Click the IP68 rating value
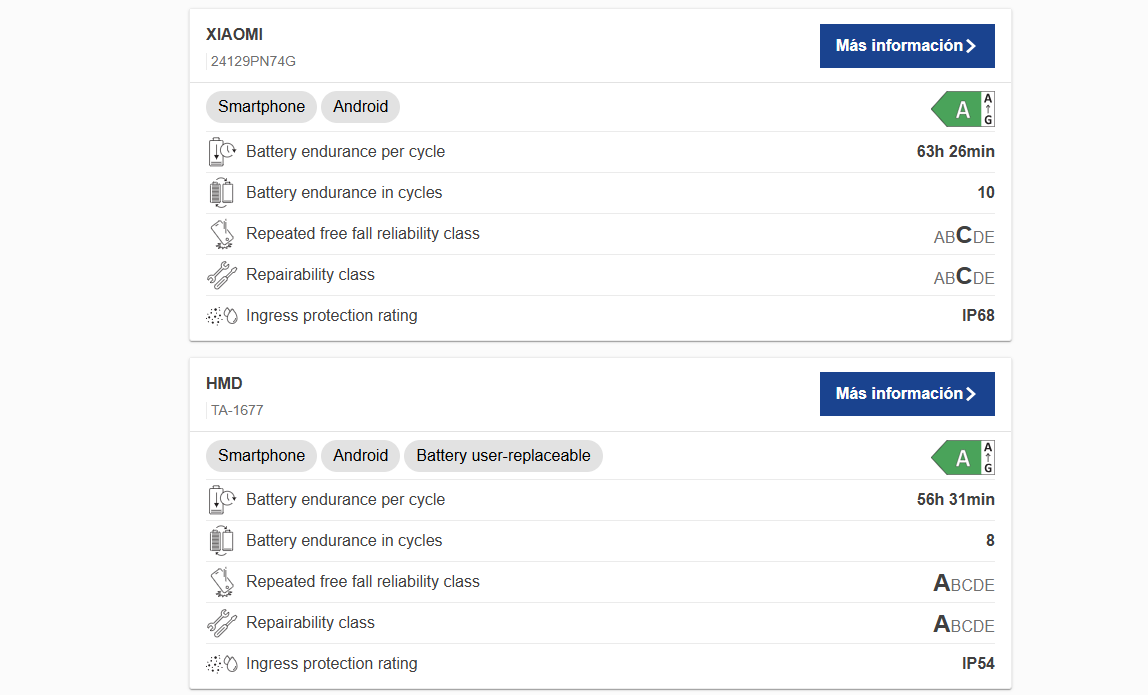 (978, 316)
